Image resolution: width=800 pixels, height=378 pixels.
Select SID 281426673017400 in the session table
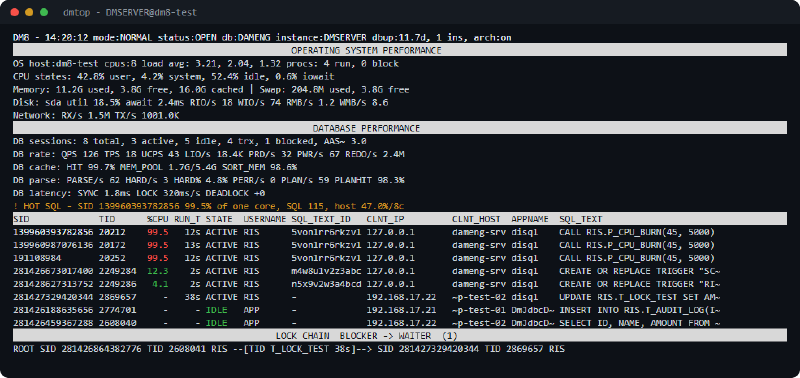click(x=54, y=271)
